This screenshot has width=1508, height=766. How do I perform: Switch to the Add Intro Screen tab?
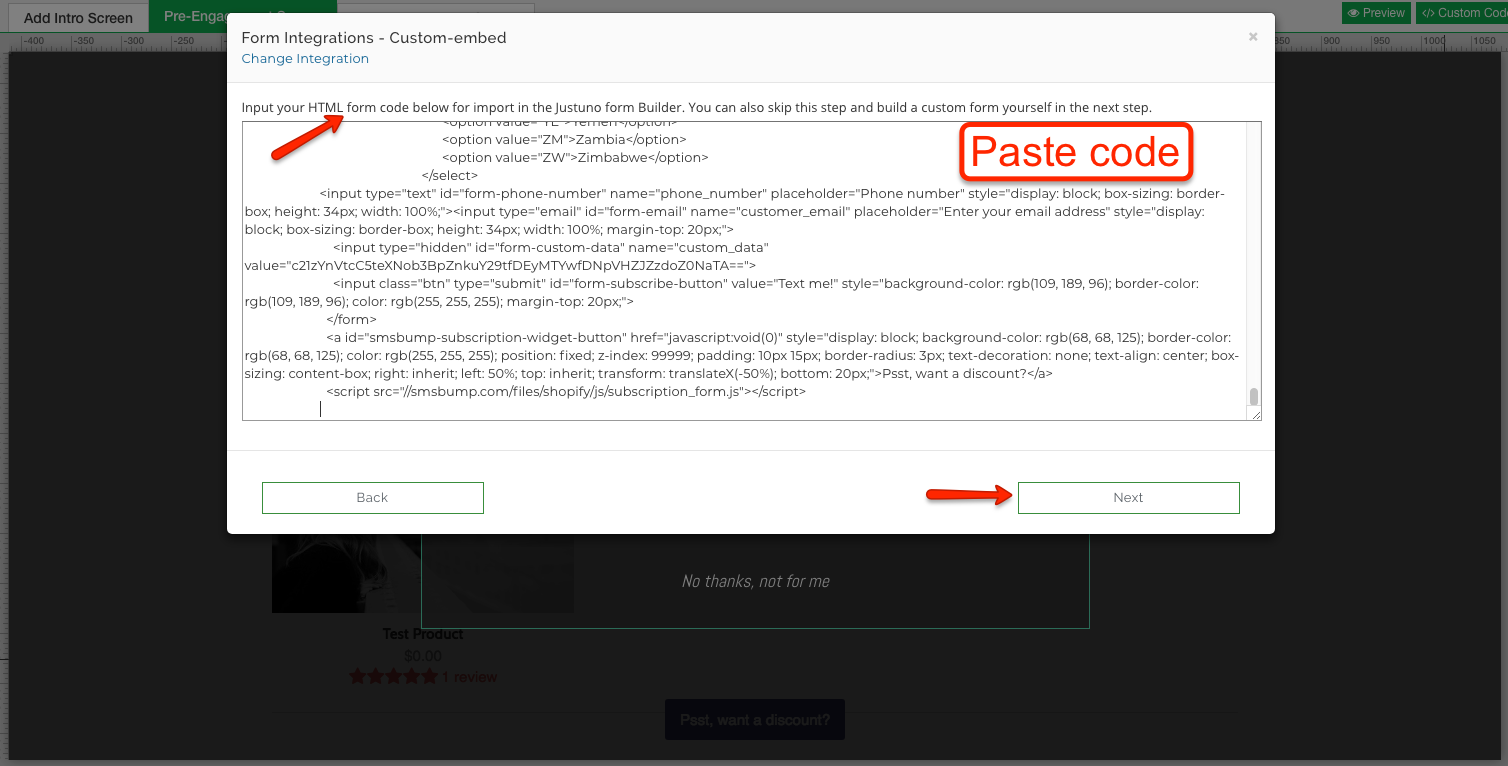78,17
